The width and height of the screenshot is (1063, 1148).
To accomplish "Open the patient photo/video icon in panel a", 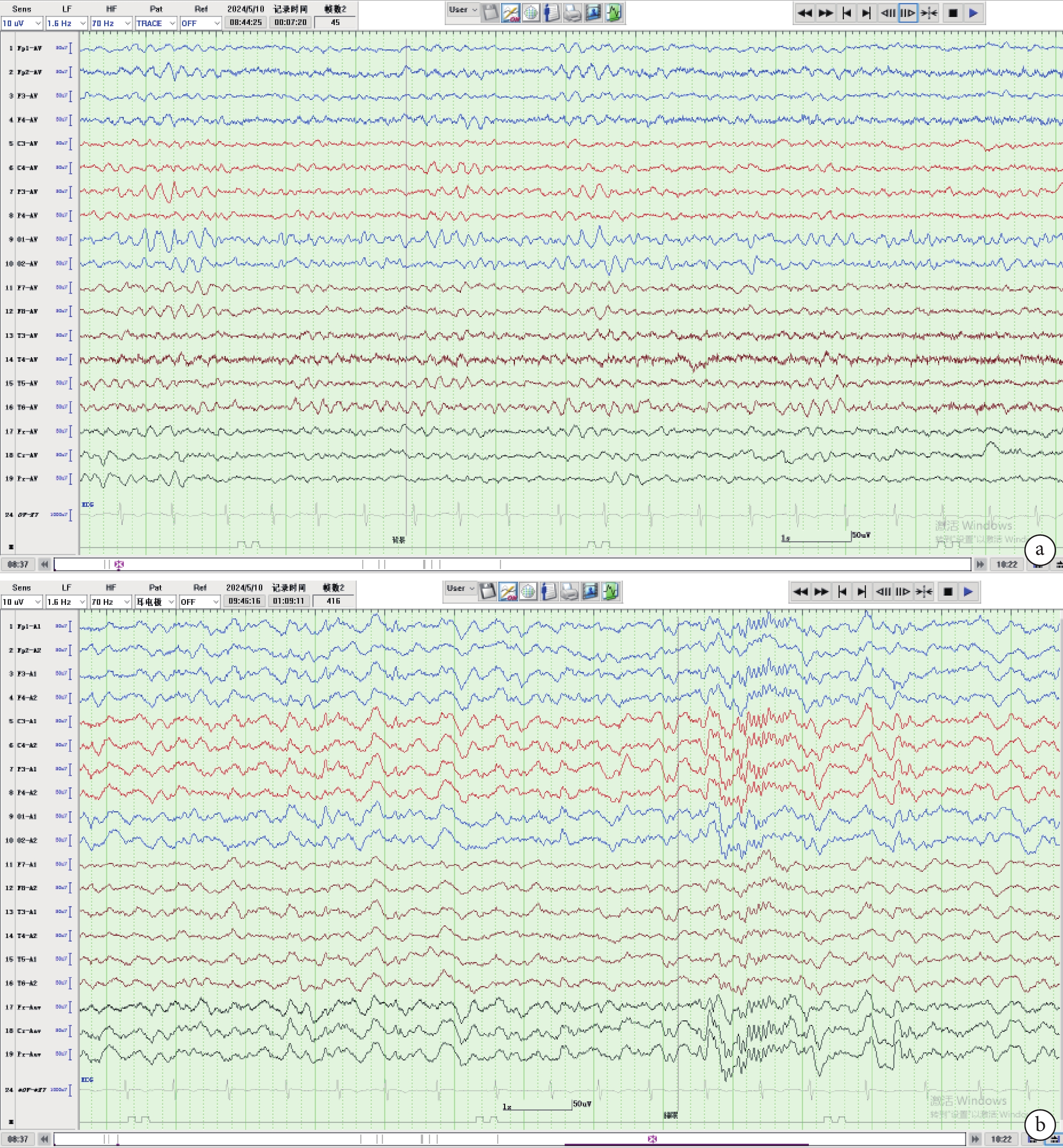I will [x=593, y=13].
